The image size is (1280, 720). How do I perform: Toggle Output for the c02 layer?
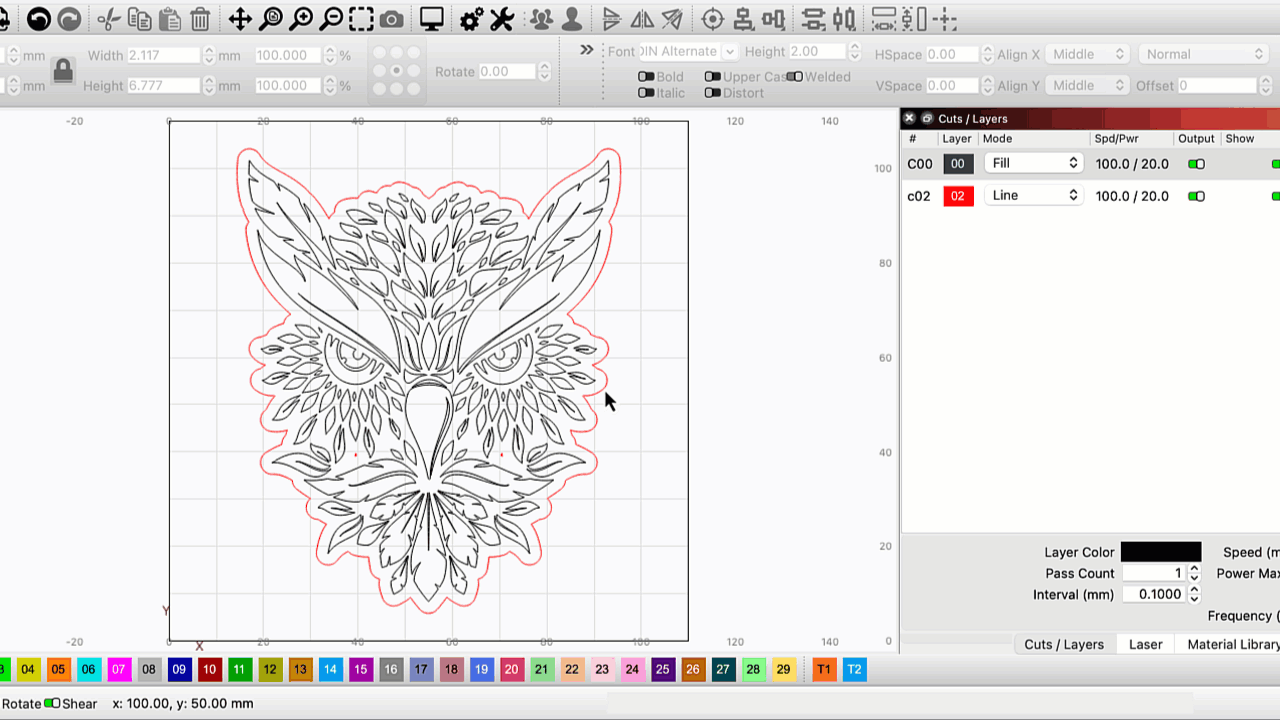[1196, 195]
